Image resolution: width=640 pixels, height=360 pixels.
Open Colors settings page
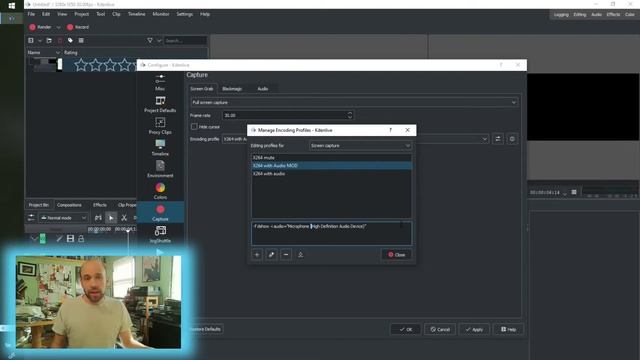(x=160, y=191)
